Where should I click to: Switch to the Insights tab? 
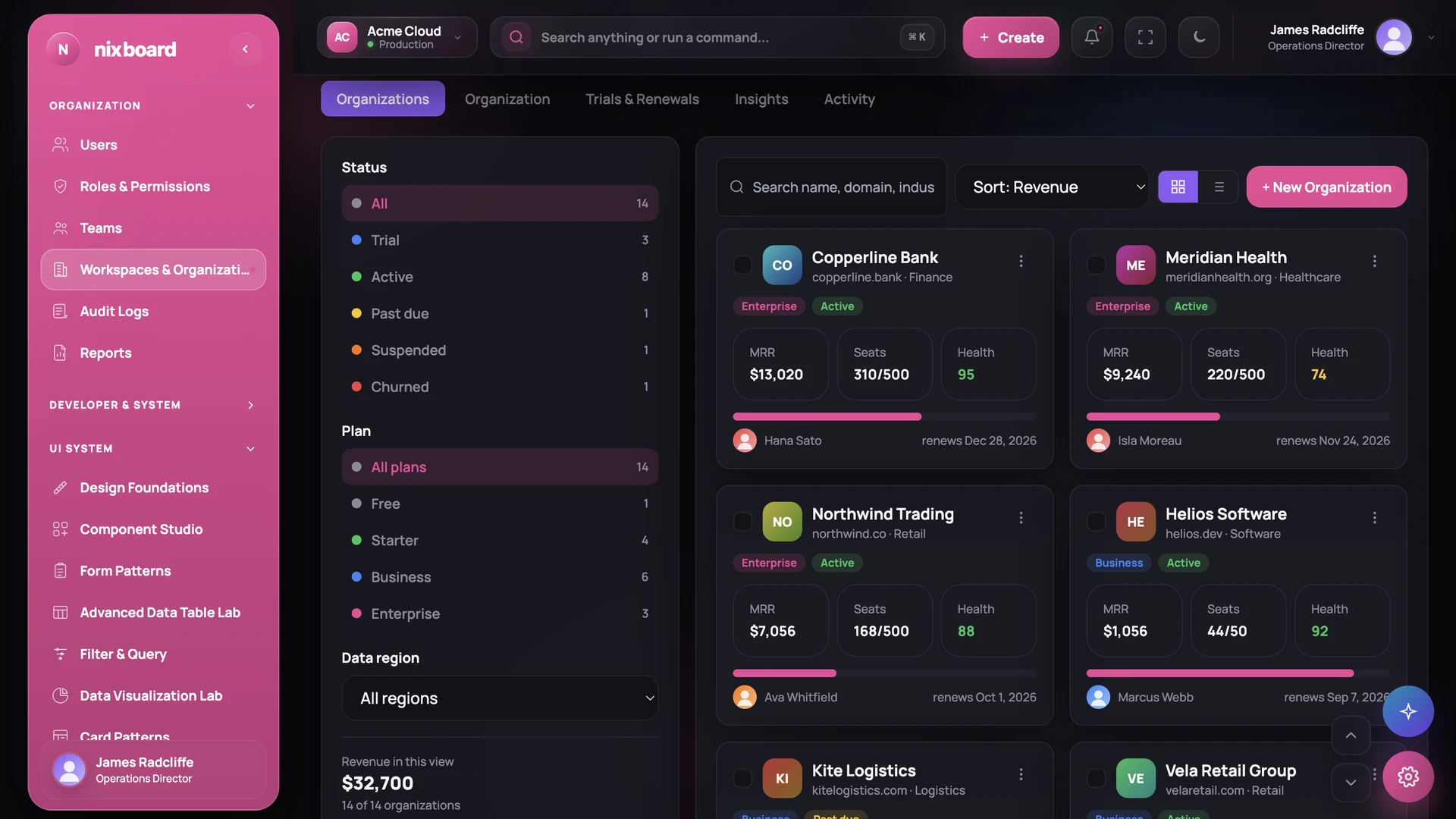[x=761, y=99]
